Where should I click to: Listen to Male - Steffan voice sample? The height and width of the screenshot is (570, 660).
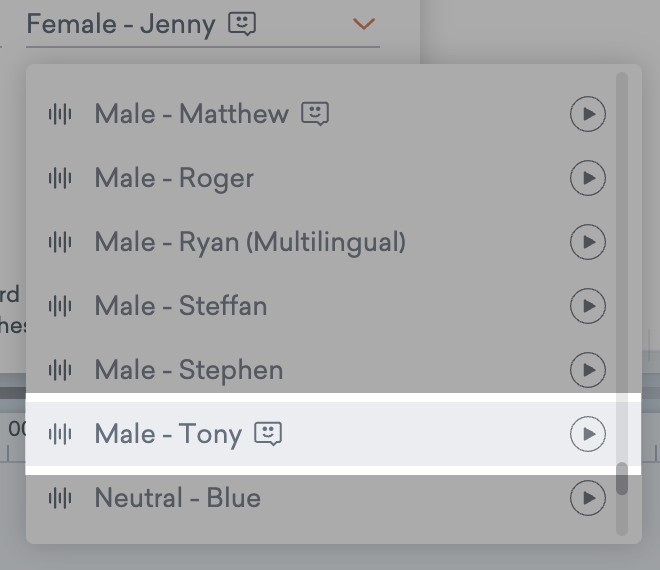point(588,306)
